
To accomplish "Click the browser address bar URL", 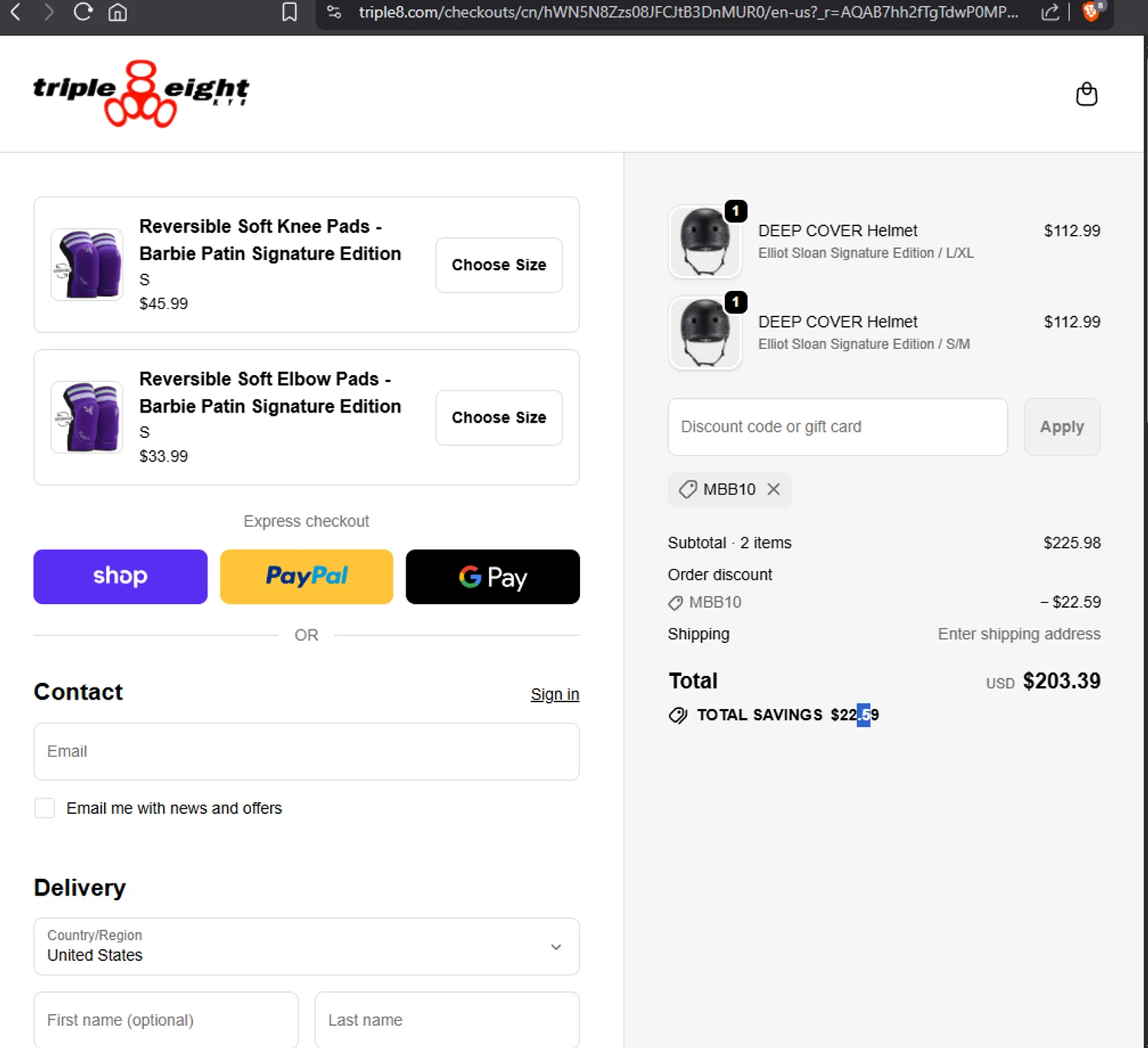I will coord(688,12).
